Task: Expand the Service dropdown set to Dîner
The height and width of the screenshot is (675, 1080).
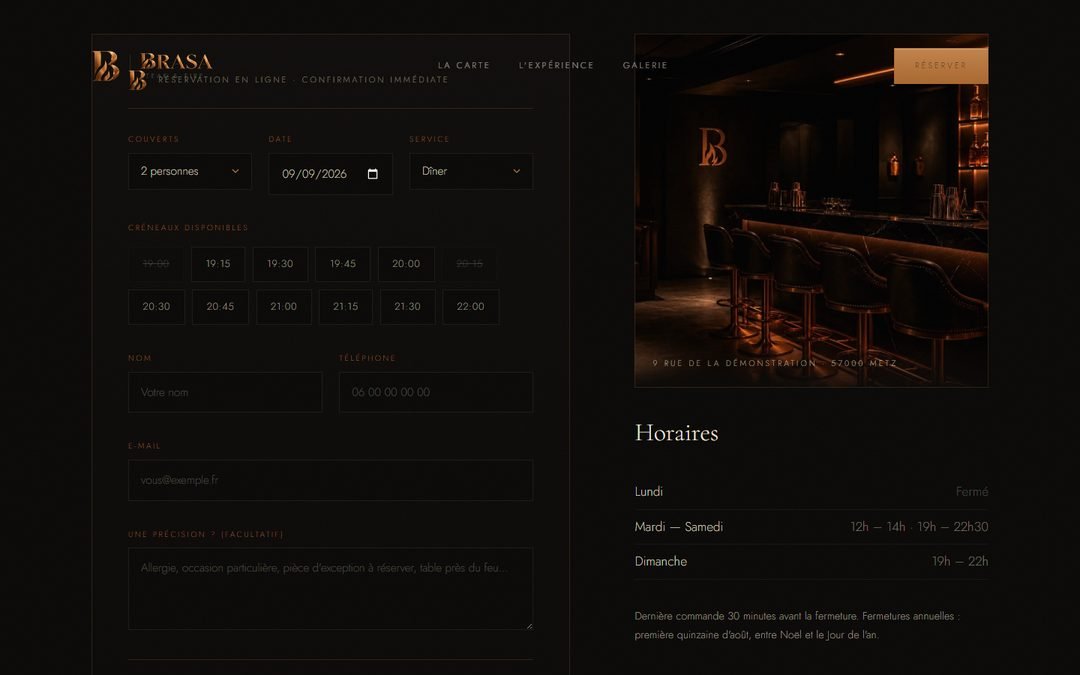Action: pyautogui.click(x=471, y=172)
